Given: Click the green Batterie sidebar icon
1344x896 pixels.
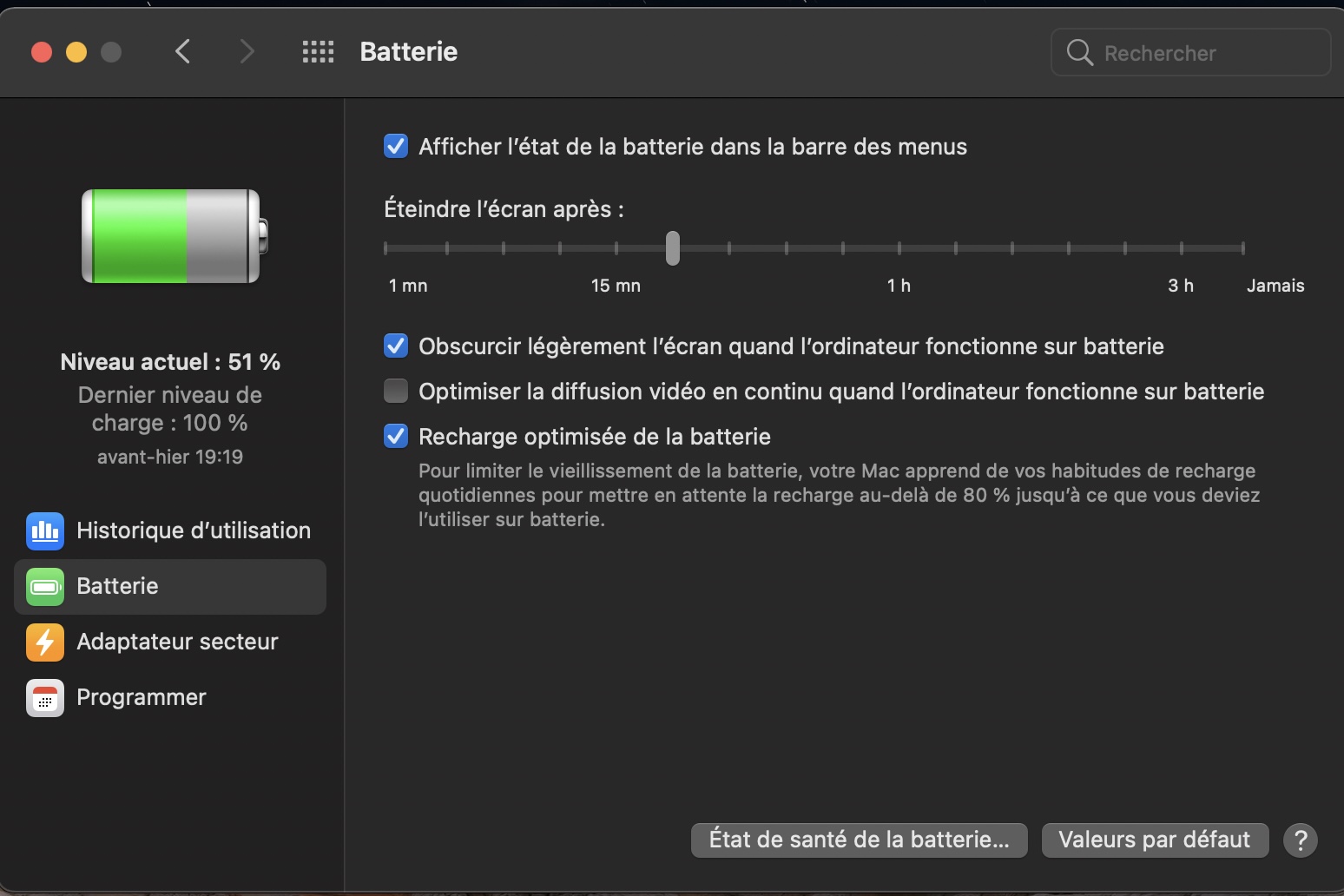Looking at the screenshot, I should pos(45,587).
